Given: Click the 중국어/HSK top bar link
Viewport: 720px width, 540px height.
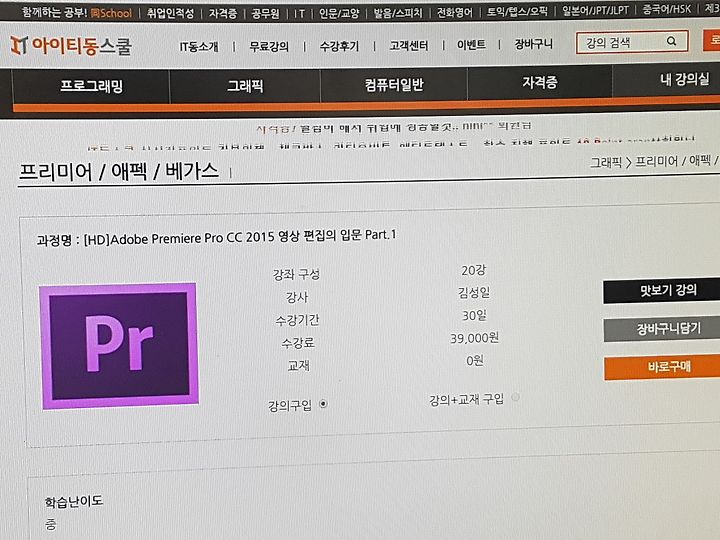Looking at the screenshot, I should tap(666, 9).
